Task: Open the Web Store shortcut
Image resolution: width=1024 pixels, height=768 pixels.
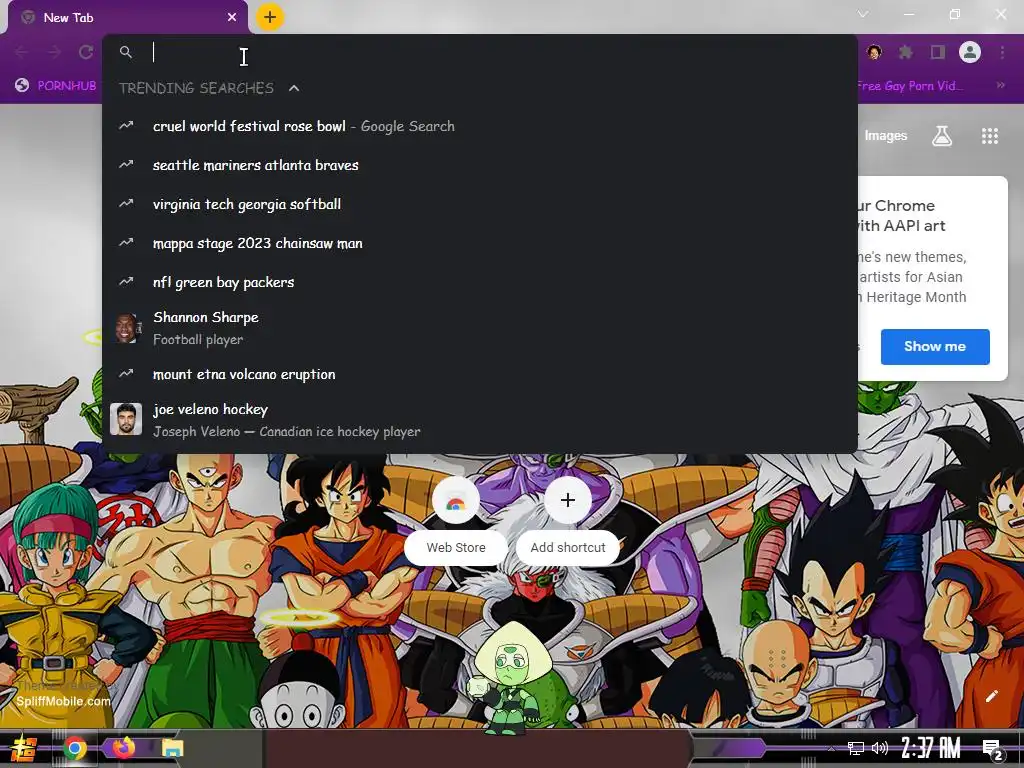Action: coord(456,519)
